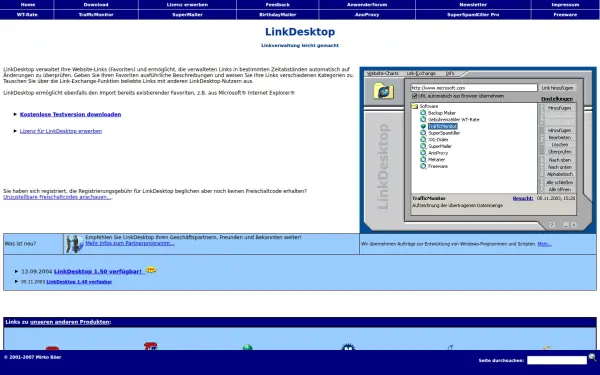Click the link icon beside Backup Maker
This screenshot has height=375, width=600.
tap(423, 113)
